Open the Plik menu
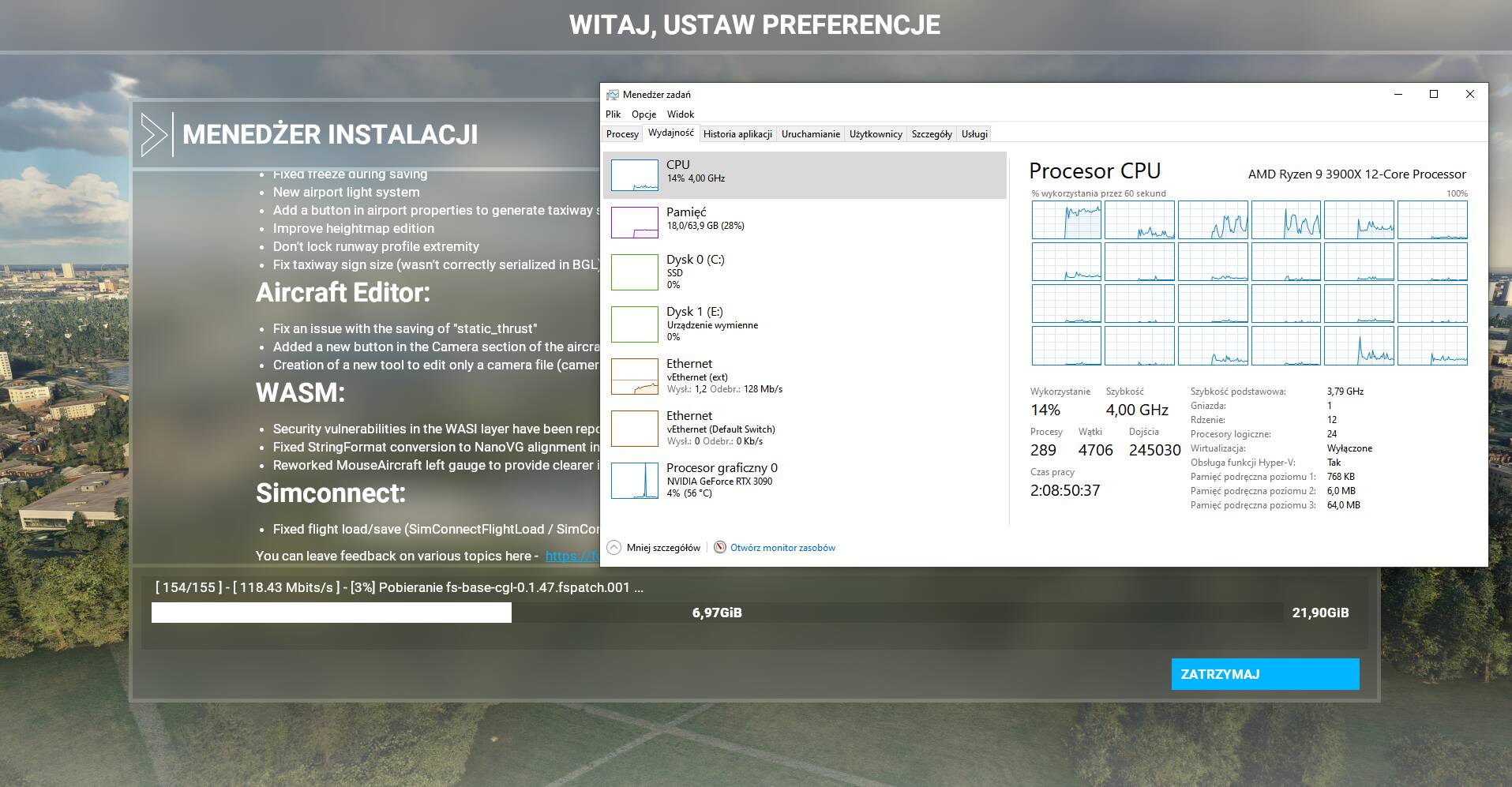 [613, 114]
